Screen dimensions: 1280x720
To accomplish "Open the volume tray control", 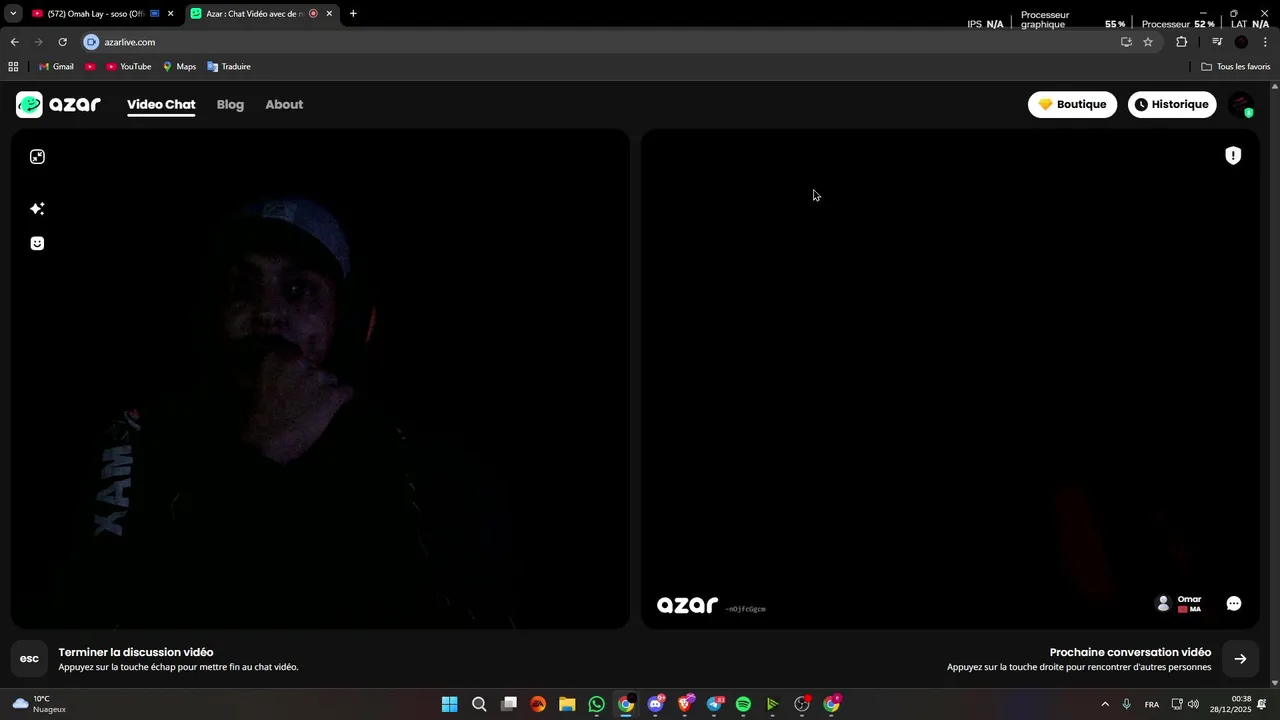I will click(1193, 704).
